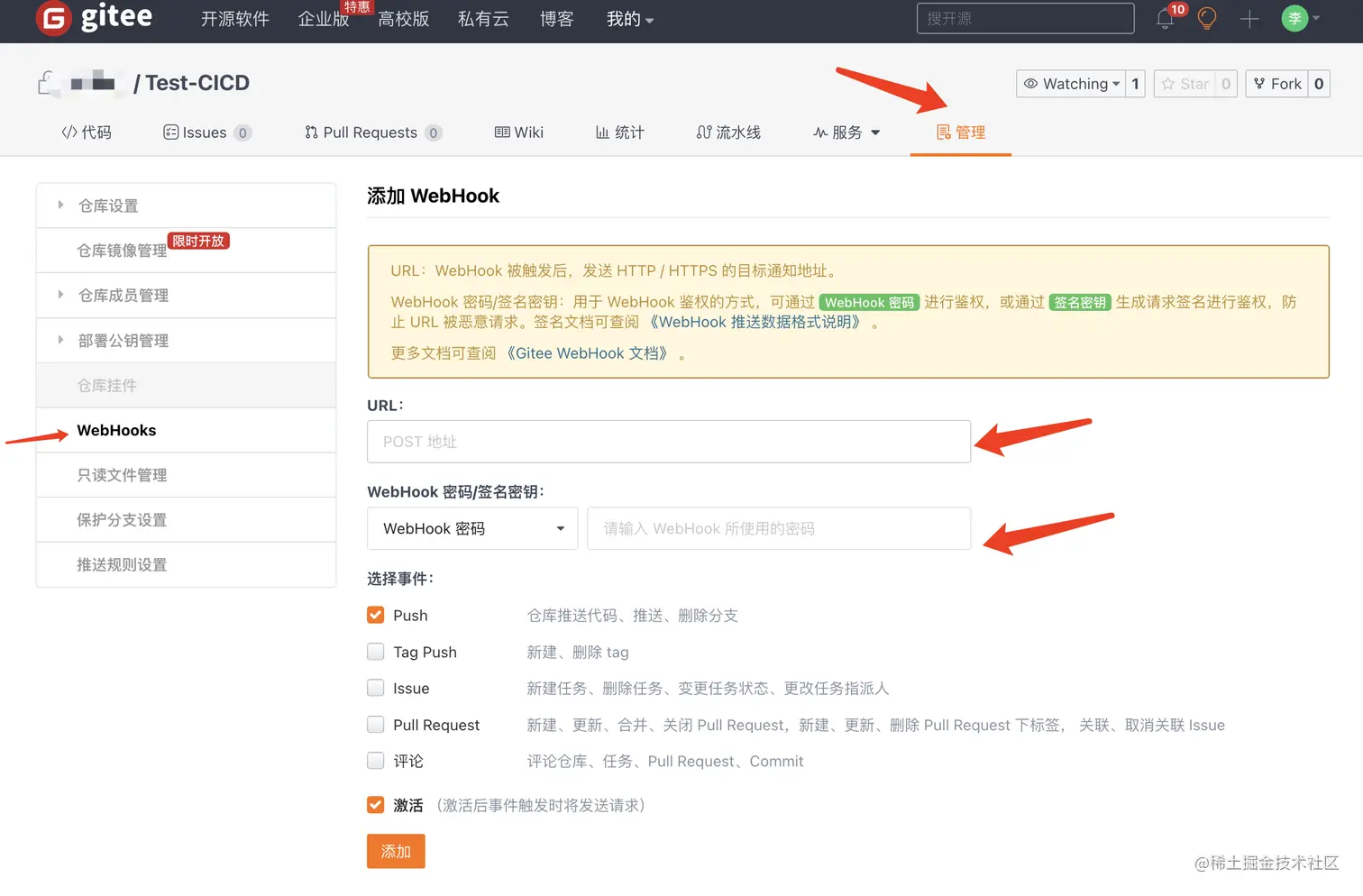Open the notification bell with 10 alerts

(x=1164, y=18)
